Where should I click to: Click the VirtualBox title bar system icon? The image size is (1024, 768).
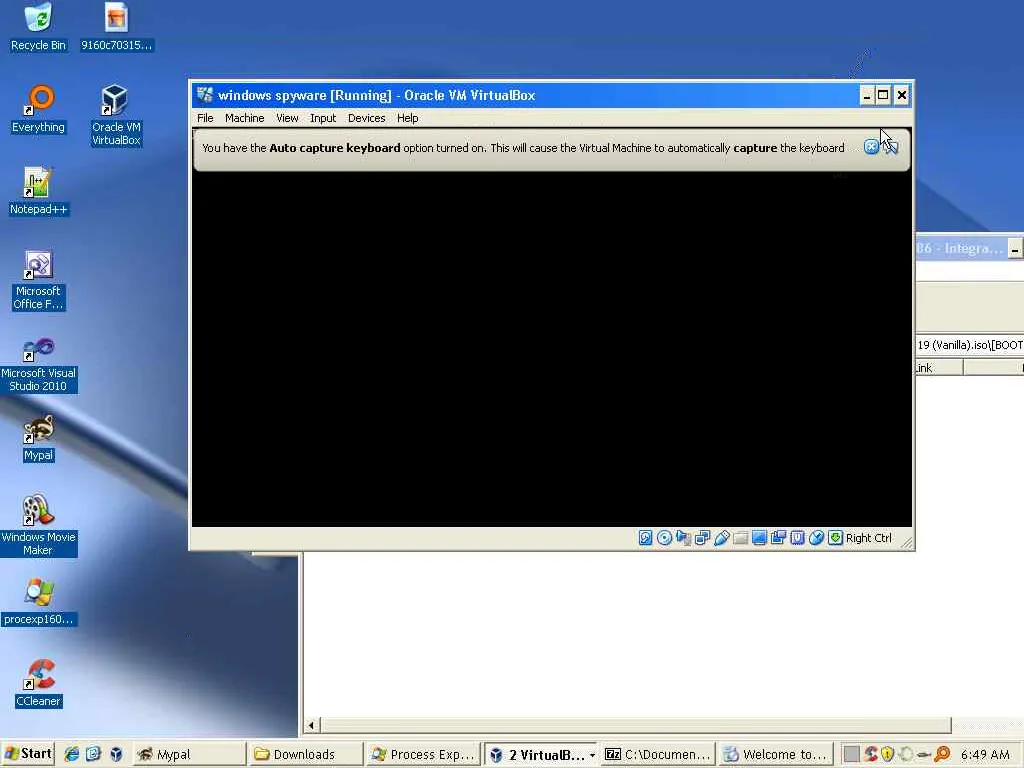(x=205, y=95)
